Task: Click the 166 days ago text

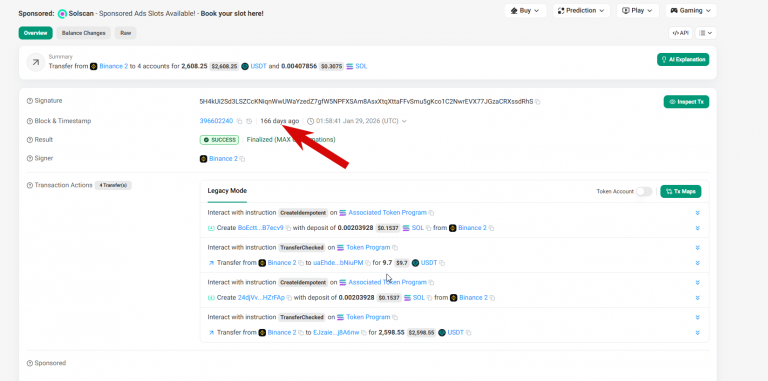Action: click(x=280, y=121)
